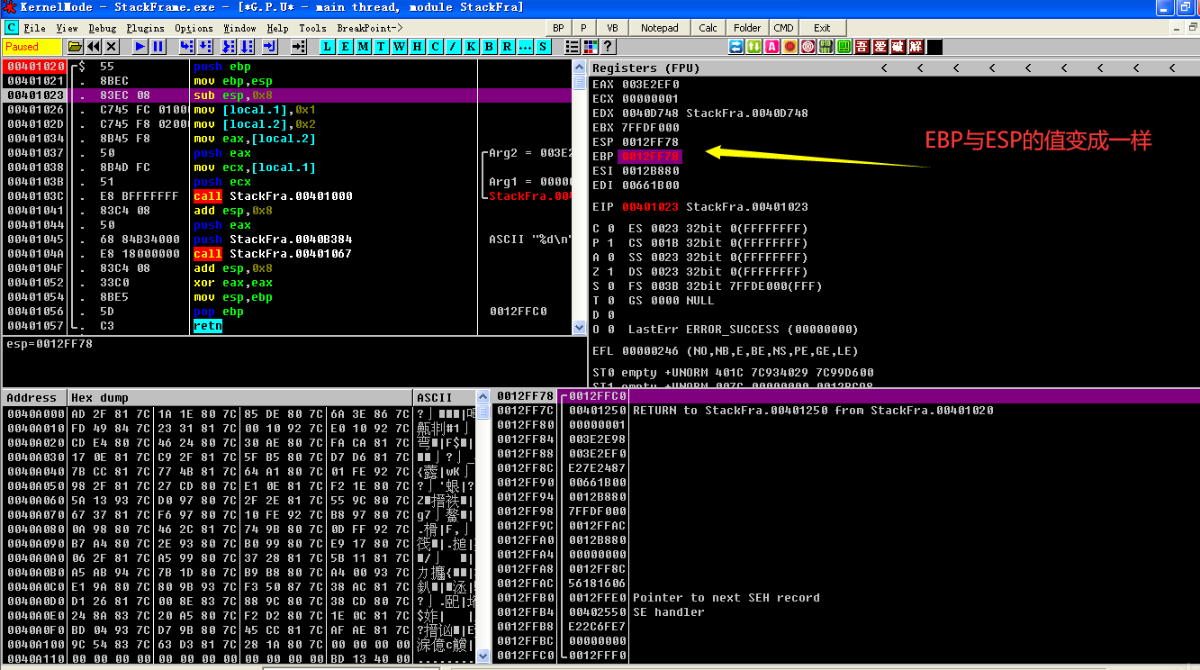The width and height of the screenshot is (1200, 670).
Task: Toggle the T (trap) flag value
Action: click(x=611, y=300)
